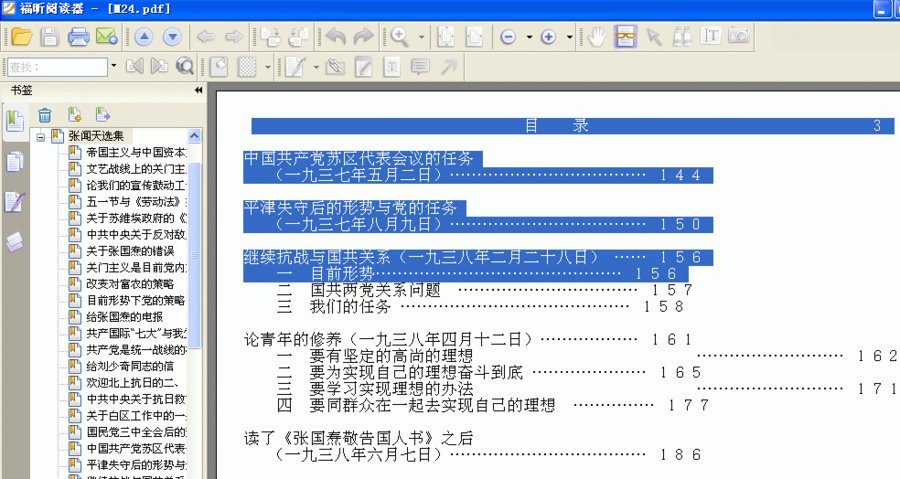Toggle the reading glasses mode icon
This screenshot has width=900, height=479.
pos(626,37)
